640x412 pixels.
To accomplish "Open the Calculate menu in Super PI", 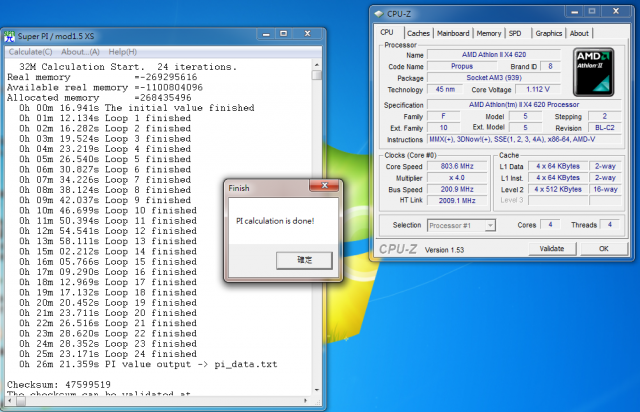I will [x=31, y=52].
